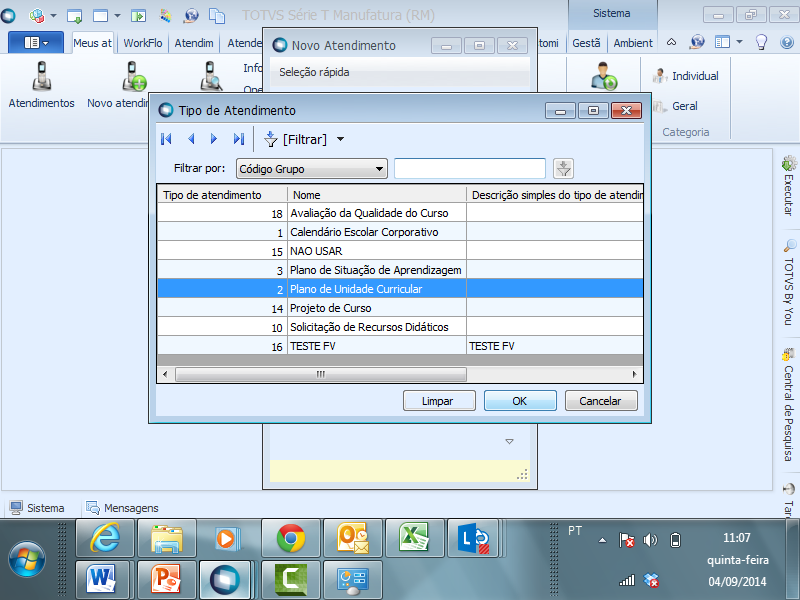Click the Cancelar button
800x600 pixels.
click(x=601, y=401)
